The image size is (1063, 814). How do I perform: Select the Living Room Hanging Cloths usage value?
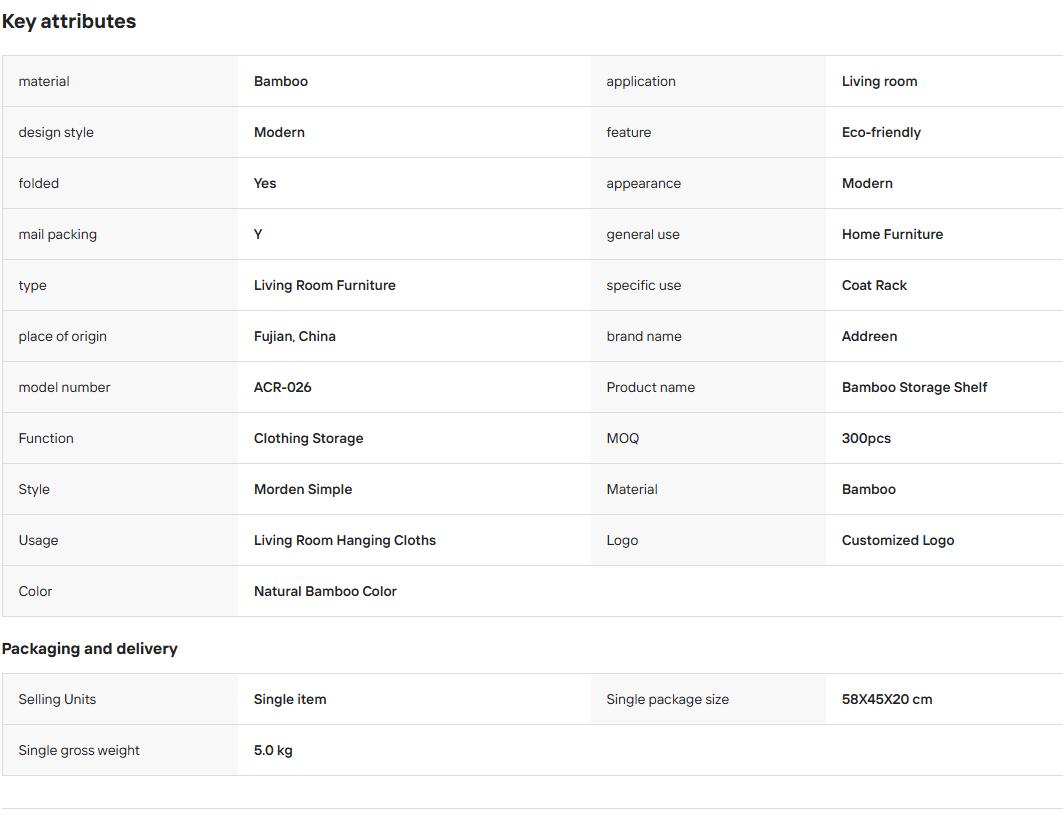tap(345, 540)
